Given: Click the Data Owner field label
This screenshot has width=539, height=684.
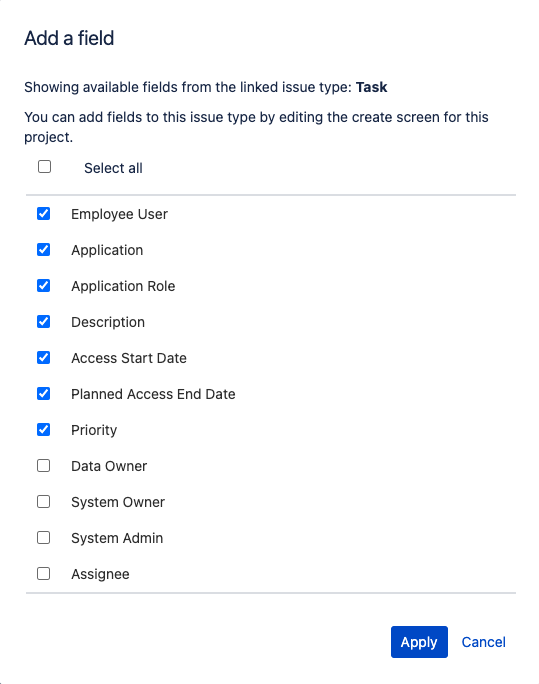Looking at the screenshot, I should [109, 466].
